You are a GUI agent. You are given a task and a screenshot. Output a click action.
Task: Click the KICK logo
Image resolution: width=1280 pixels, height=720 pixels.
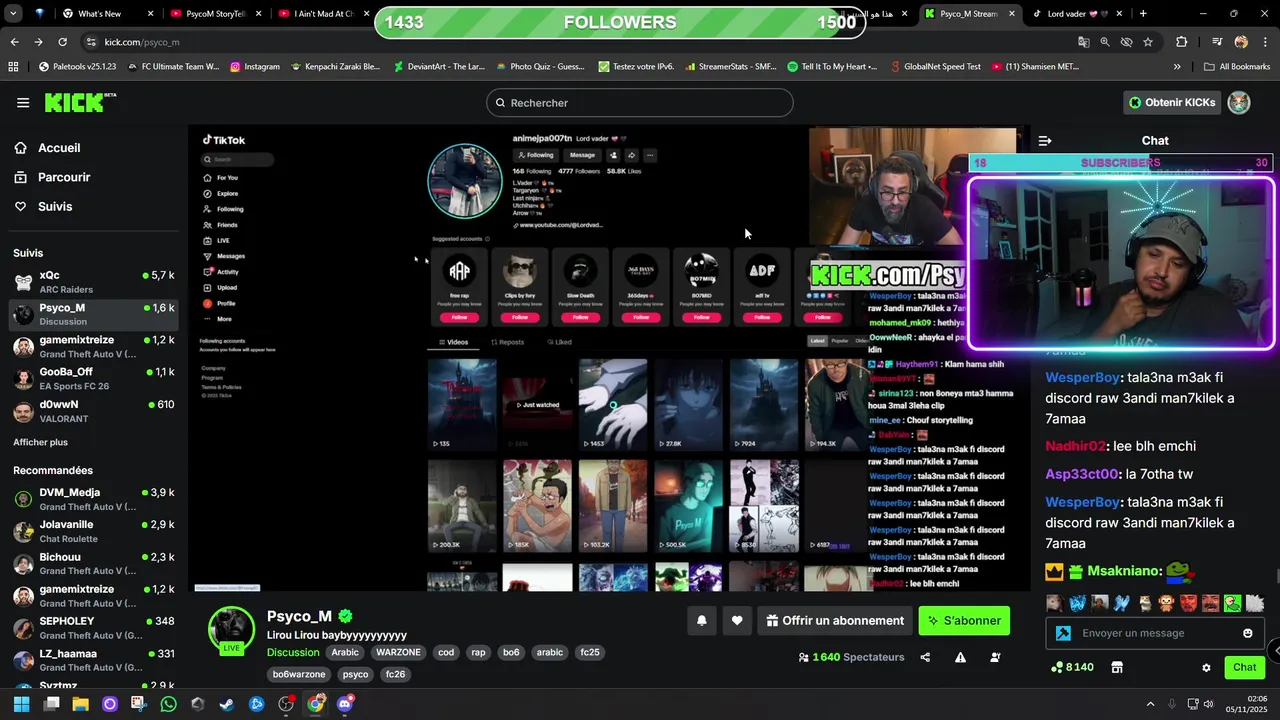80,102
